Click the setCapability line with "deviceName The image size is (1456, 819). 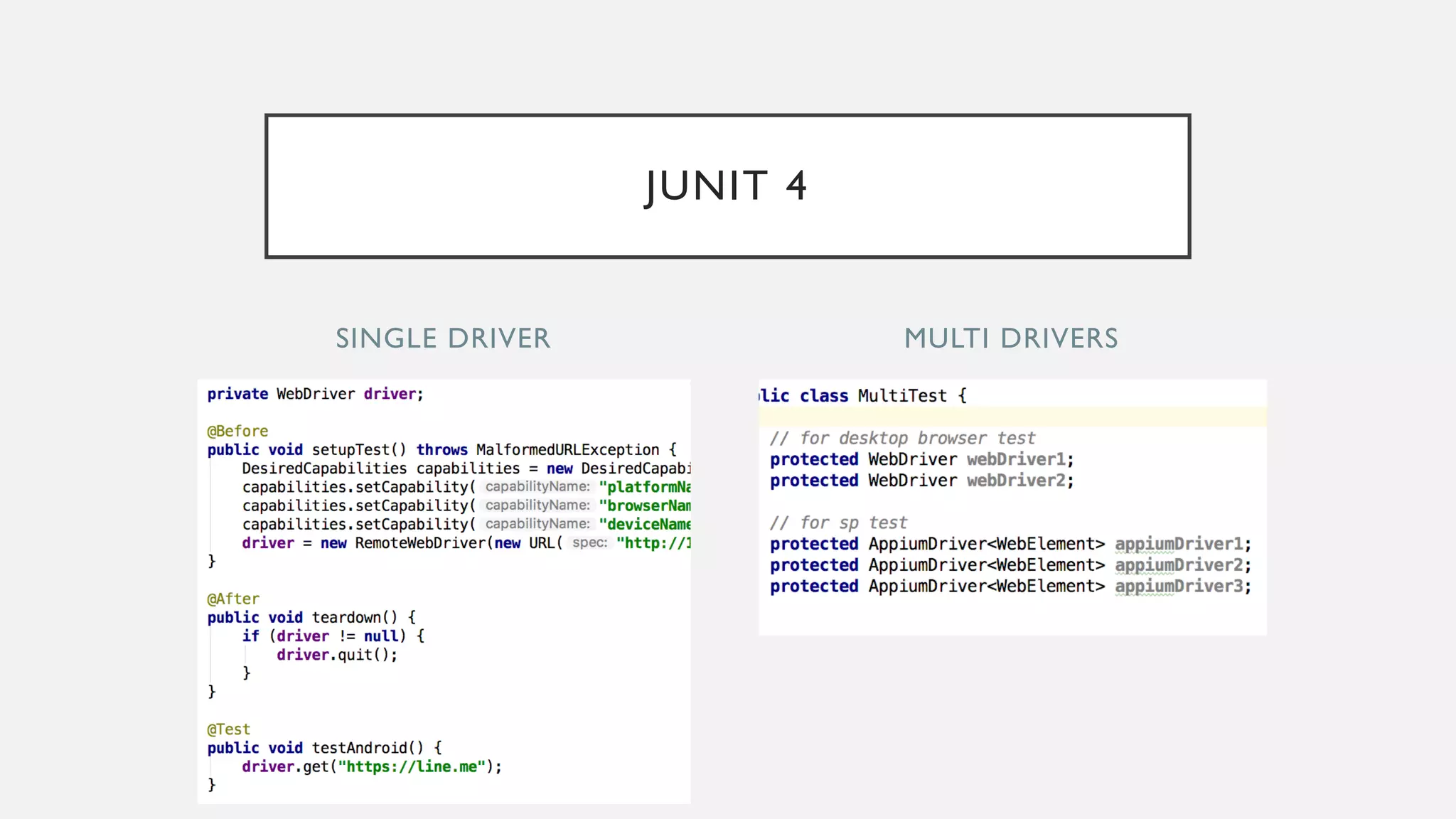point(466,524)
